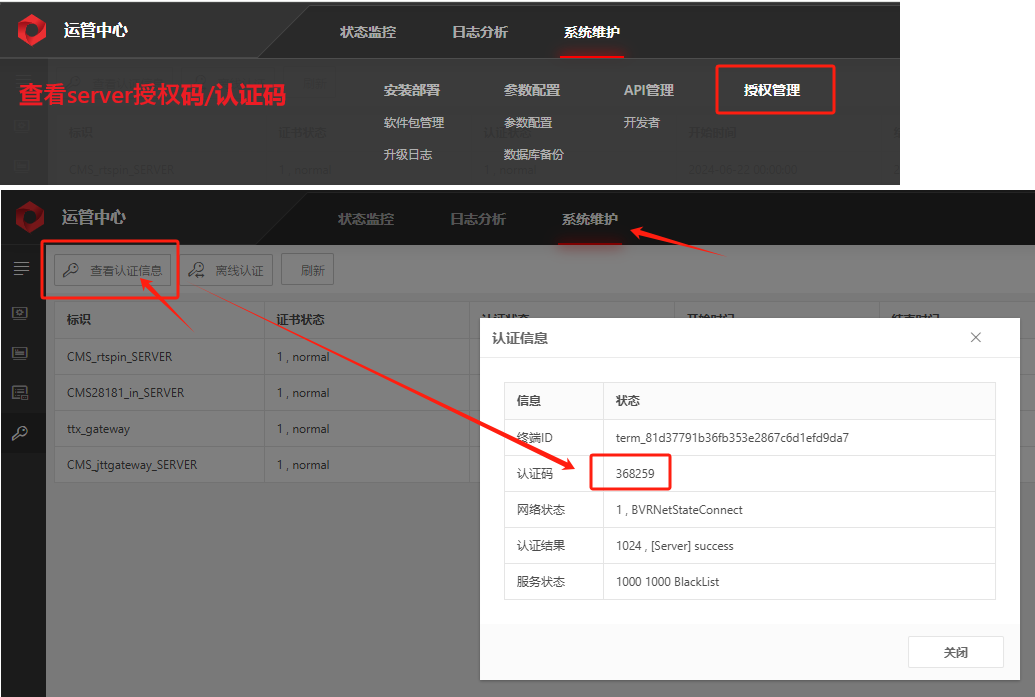This screenshot has width=1035, height=697.
Task: Select 软件包管理 under 安装部署
Action: click(x=413, y=123)
